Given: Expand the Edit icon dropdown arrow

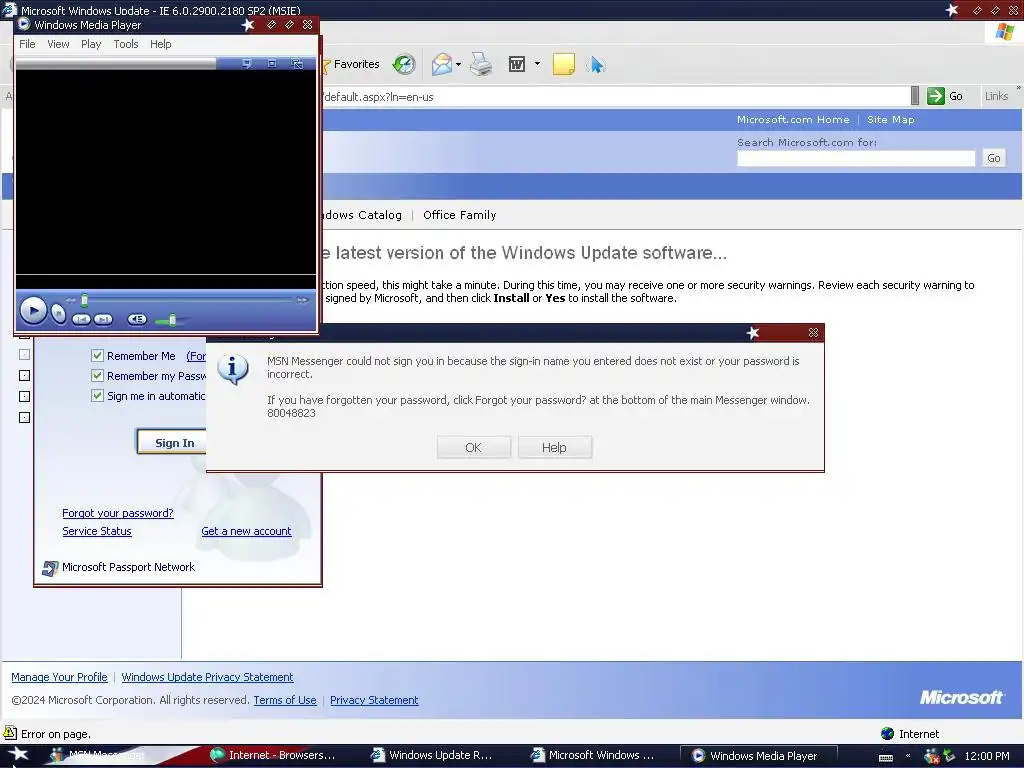Looking at the screenshot, I should [x=537, y=64].
